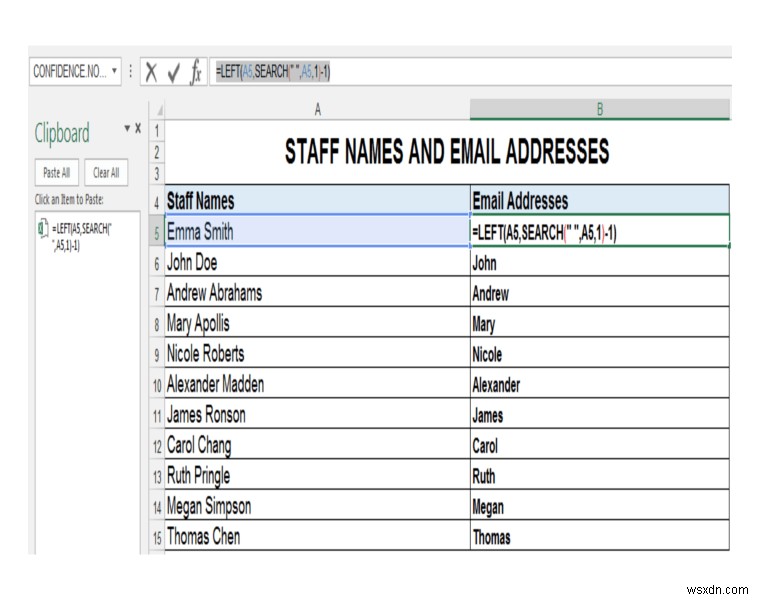Select the James cell in column B
760x600 pixels.
click(x=600, y=414)
